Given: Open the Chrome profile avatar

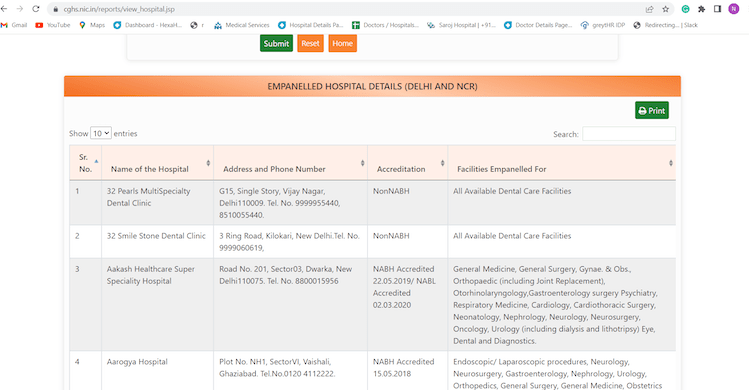Looking at the screenshot, I should coord(734,9).
